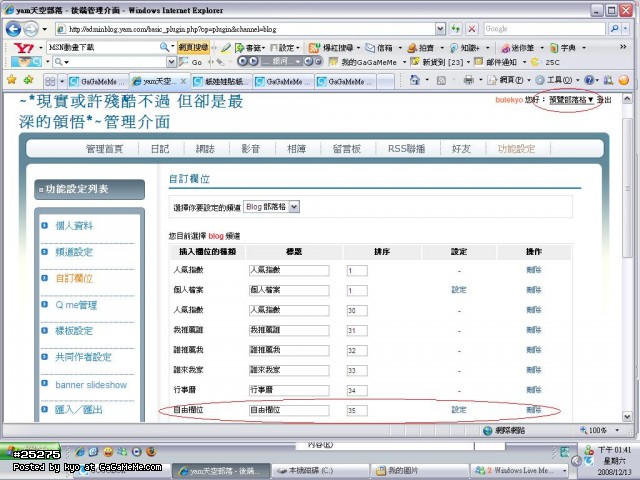Click the red Stop loading icon
The width and height of the screenshot is (640, 480).
coord(472,29)
